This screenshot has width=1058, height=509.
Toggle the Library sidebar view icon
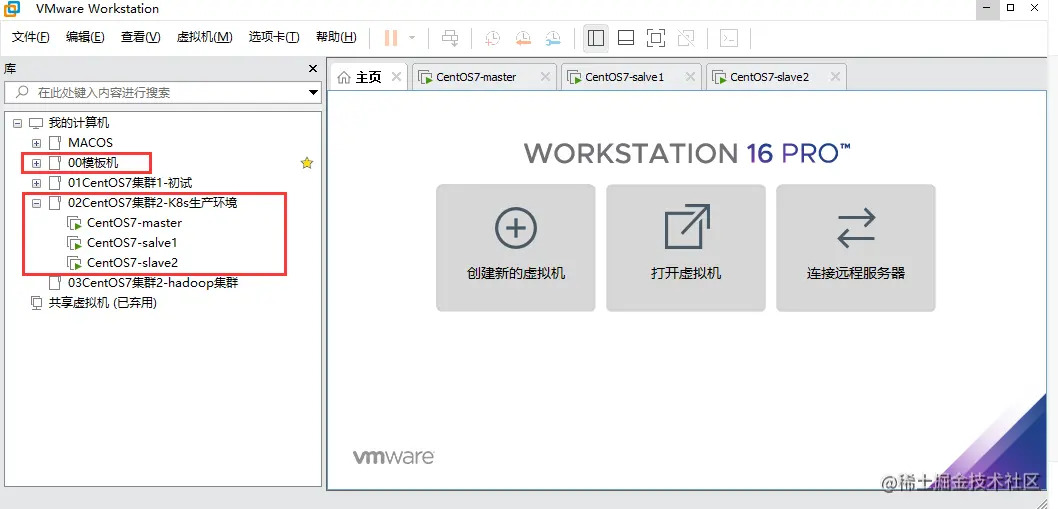596,38
